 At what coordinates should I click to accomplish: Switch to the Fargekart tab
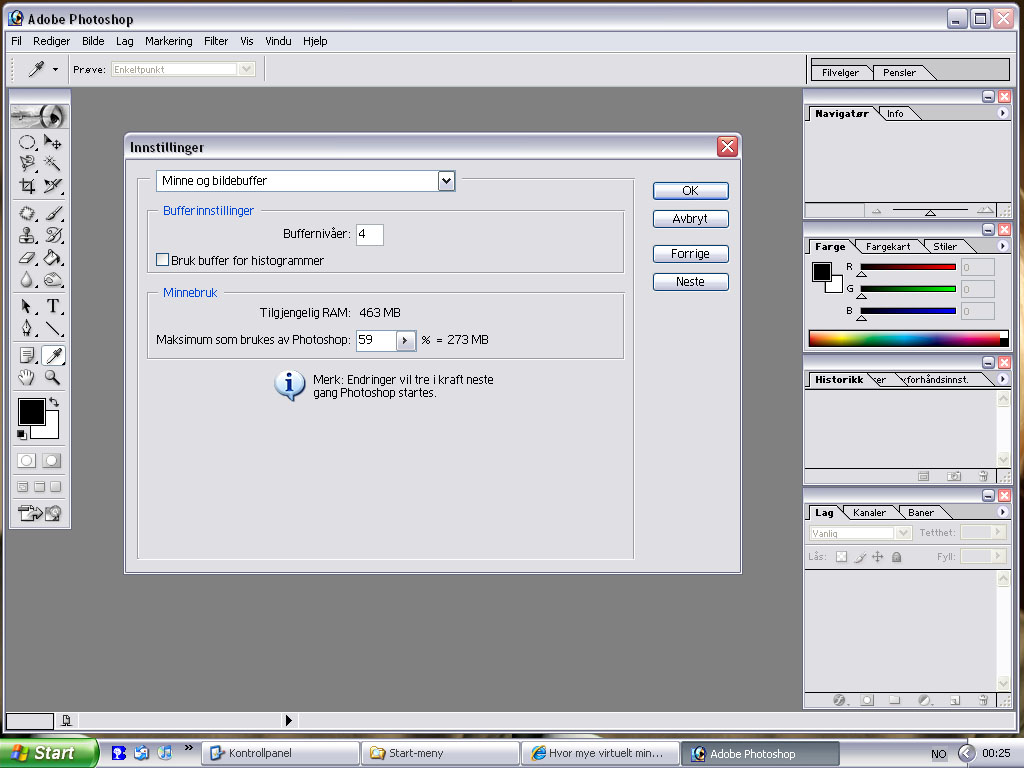tap(888, 247)
